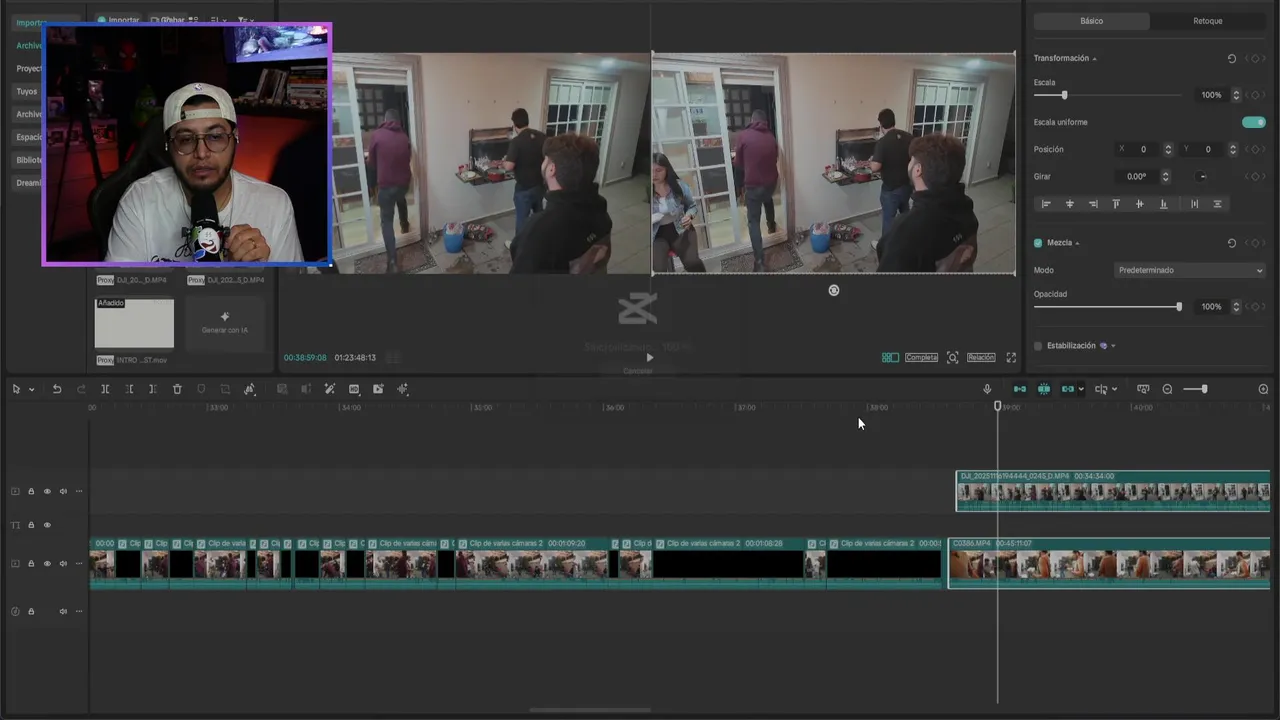This screenshot has height=720, width=1280.
Task: Click the Escala 100% value field
Action: point(1211,95)
